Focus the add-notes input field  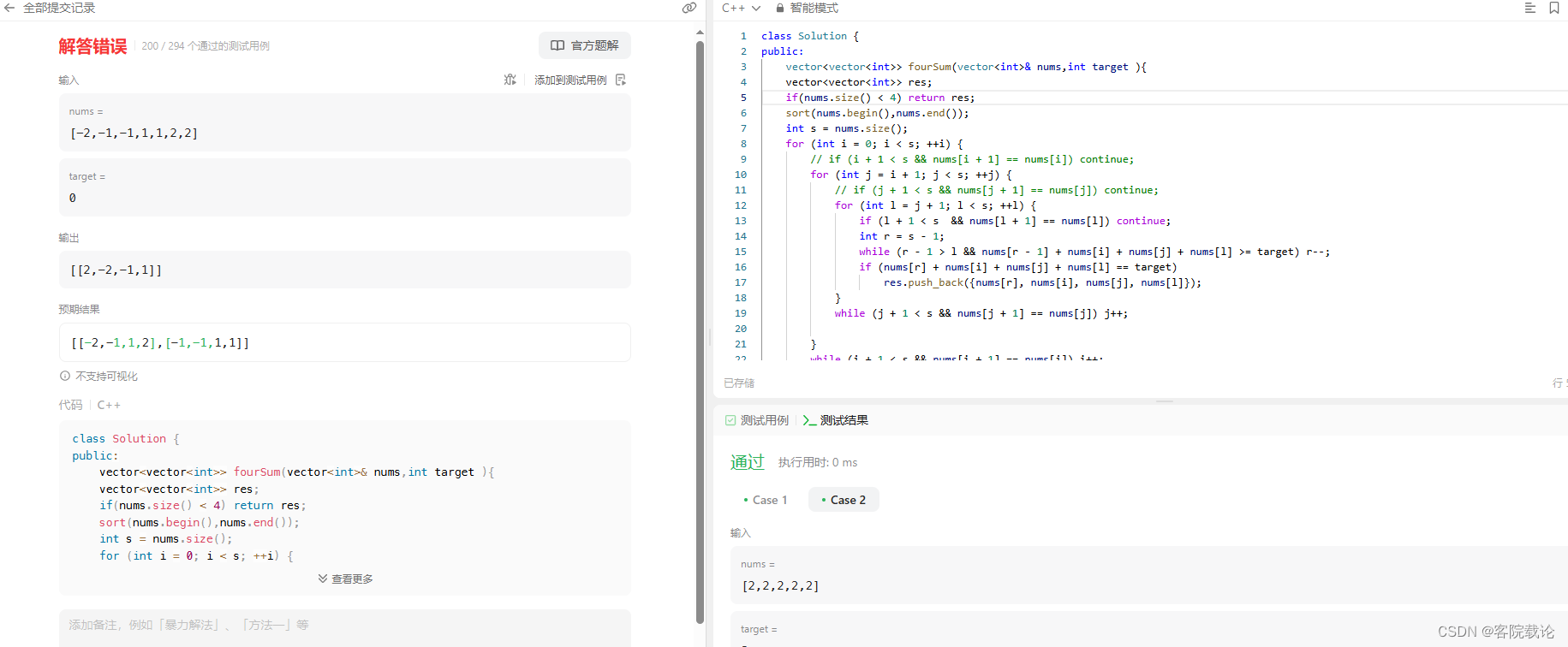(x=345, y=627)
